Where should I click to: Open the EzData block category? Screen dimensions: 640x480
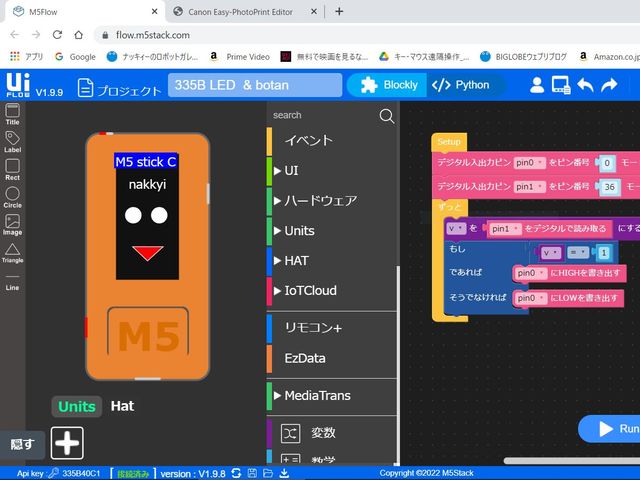point(332,358)
